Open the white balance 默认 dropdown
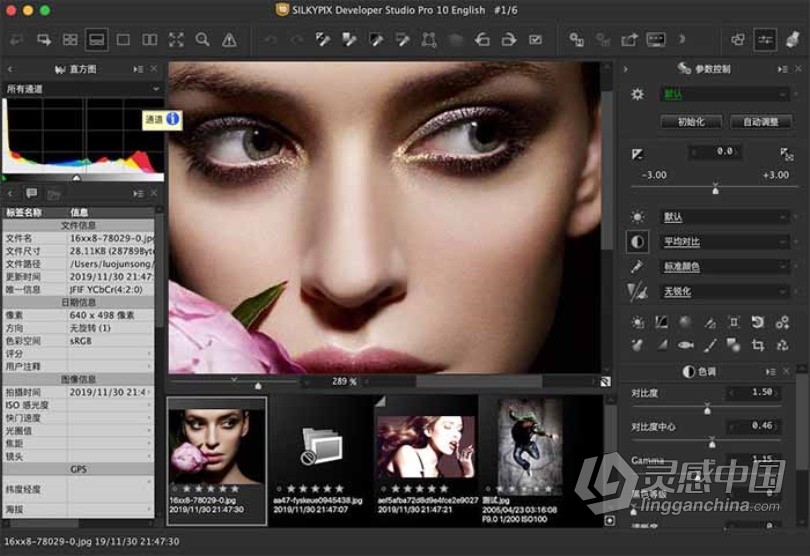Screen dimensions: 810x556 pyautogui.click(x=724, y=217)
